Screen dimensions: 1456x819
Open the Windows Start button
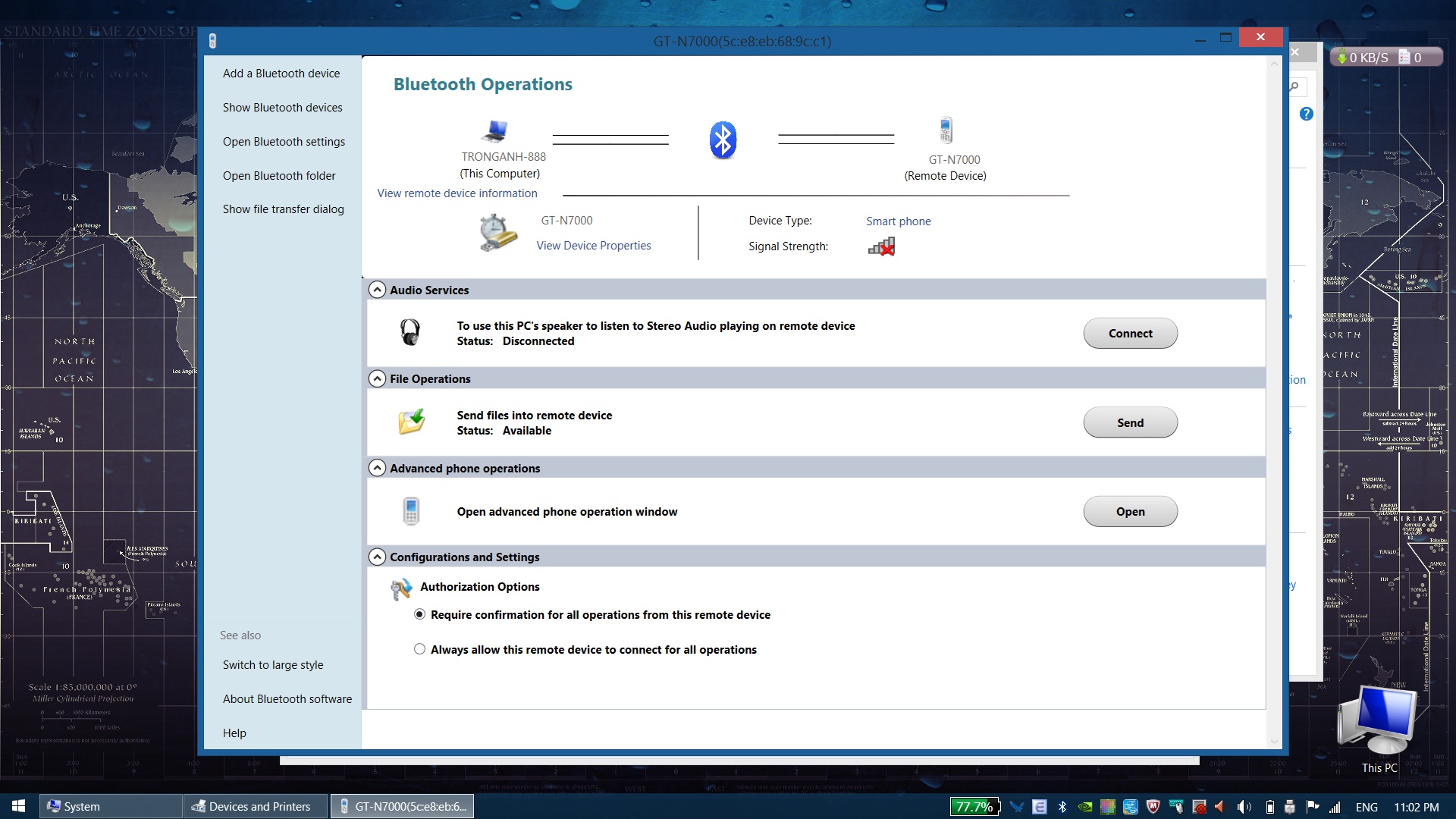click(x=19, y=806)
